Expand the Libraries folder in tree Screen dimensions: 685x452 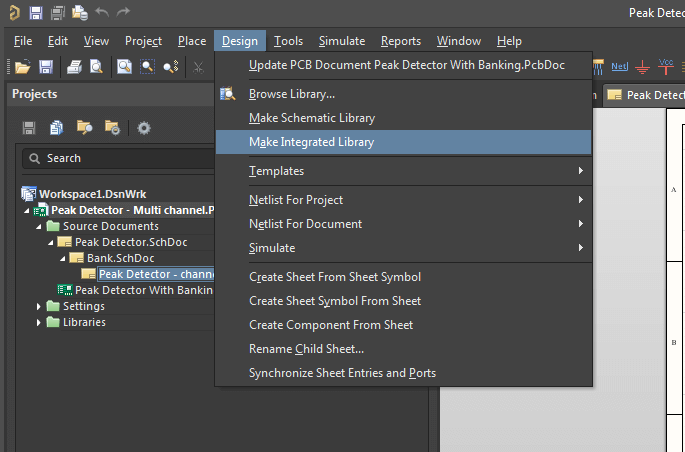click(x=41, y=322)
